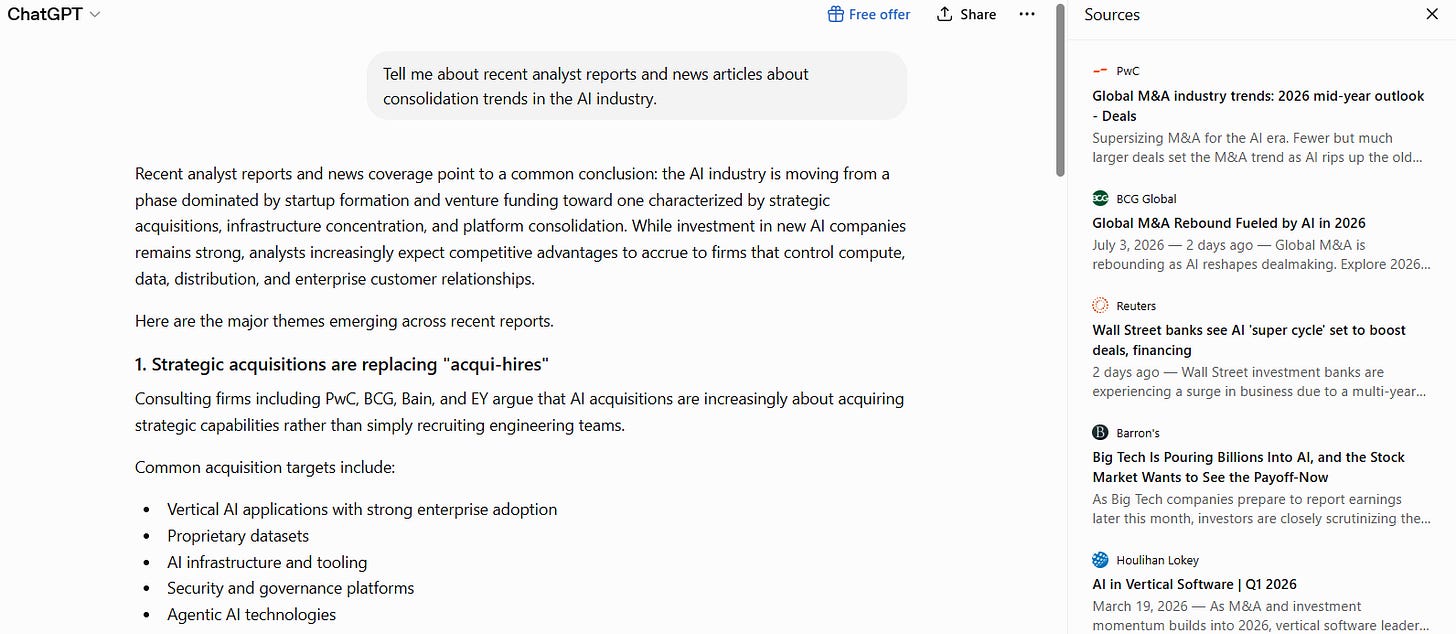This screenshot has width=1456, height=634.
Task: Click the conversation vertical scrollbar thumb
Action: pos(1060,89)
